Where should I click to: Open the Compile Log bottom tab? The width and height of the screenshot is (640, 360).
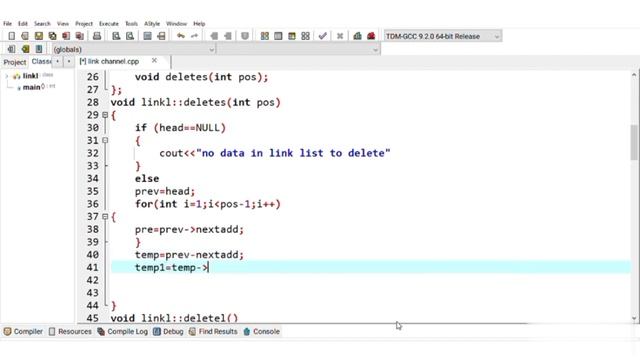tap(122, 331)
